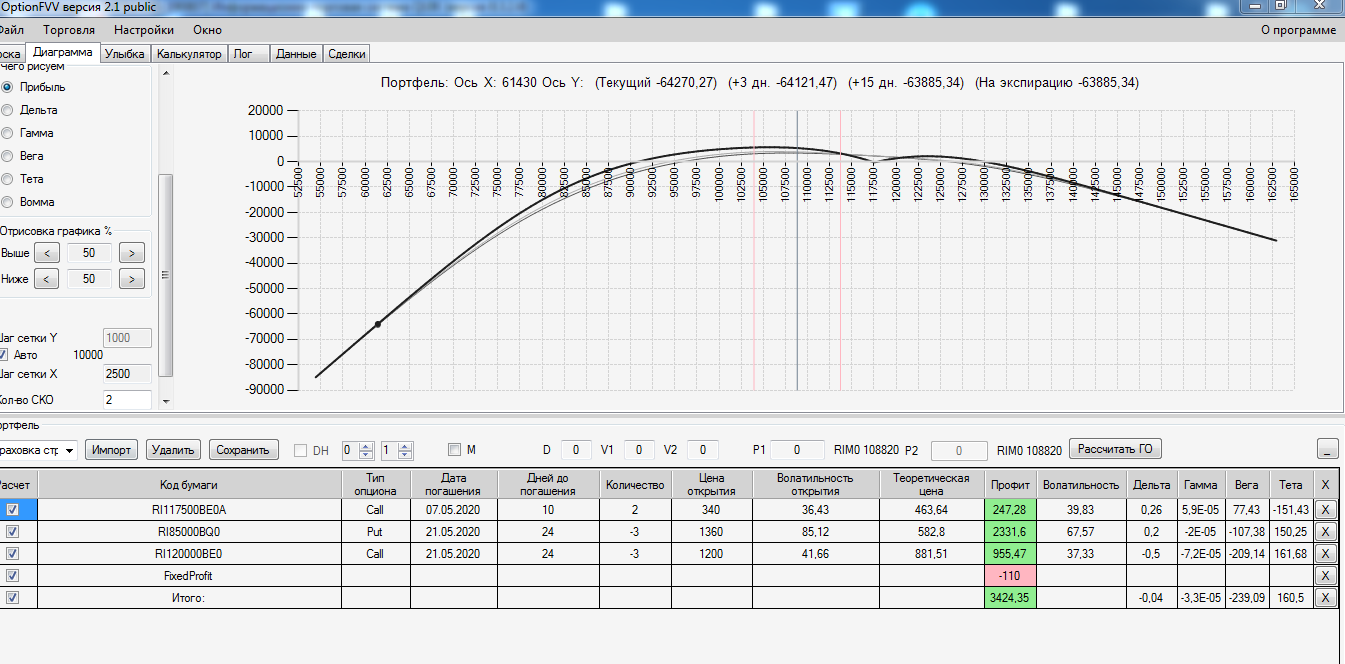Click the RI120000BE0 security code cell
The width and height of the screenshot is (1345, 664).
coord(188,553)
